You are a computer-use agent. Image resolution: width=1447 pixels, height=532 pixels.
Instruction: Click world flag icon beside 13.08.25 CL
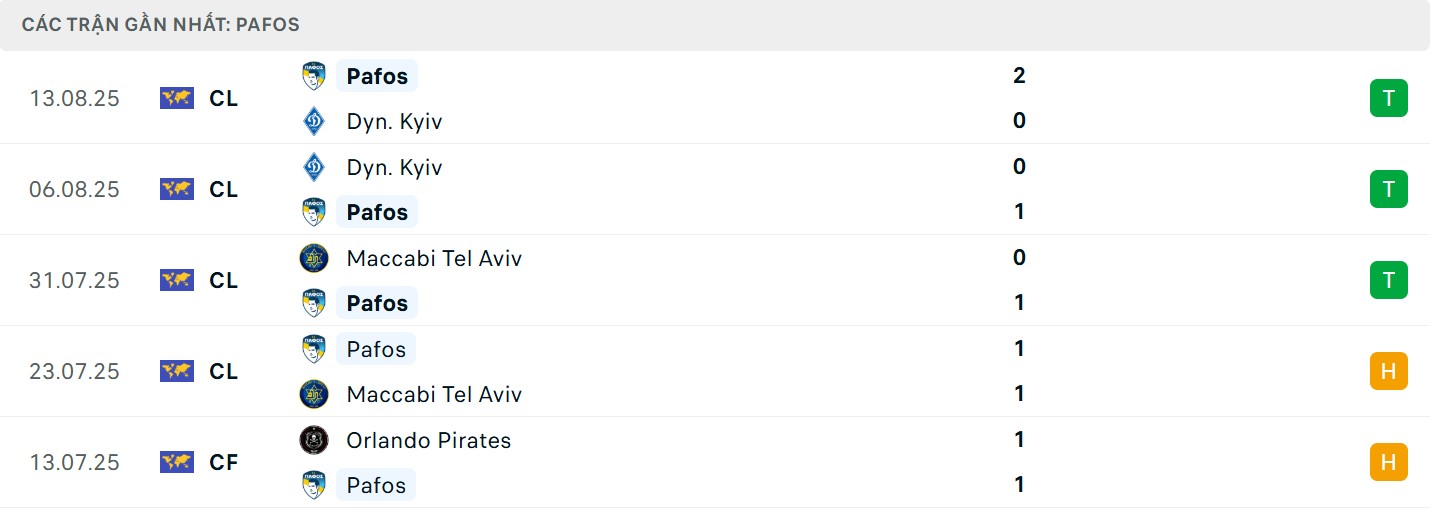pyautogui.click(x=177, y=98)
